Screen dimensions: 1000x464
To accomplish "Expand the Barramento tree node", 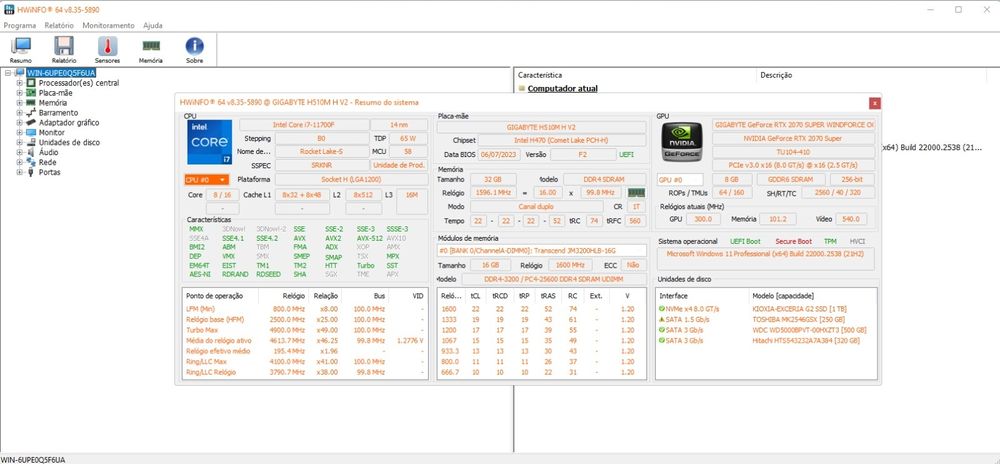I will [x=19, y=112].
